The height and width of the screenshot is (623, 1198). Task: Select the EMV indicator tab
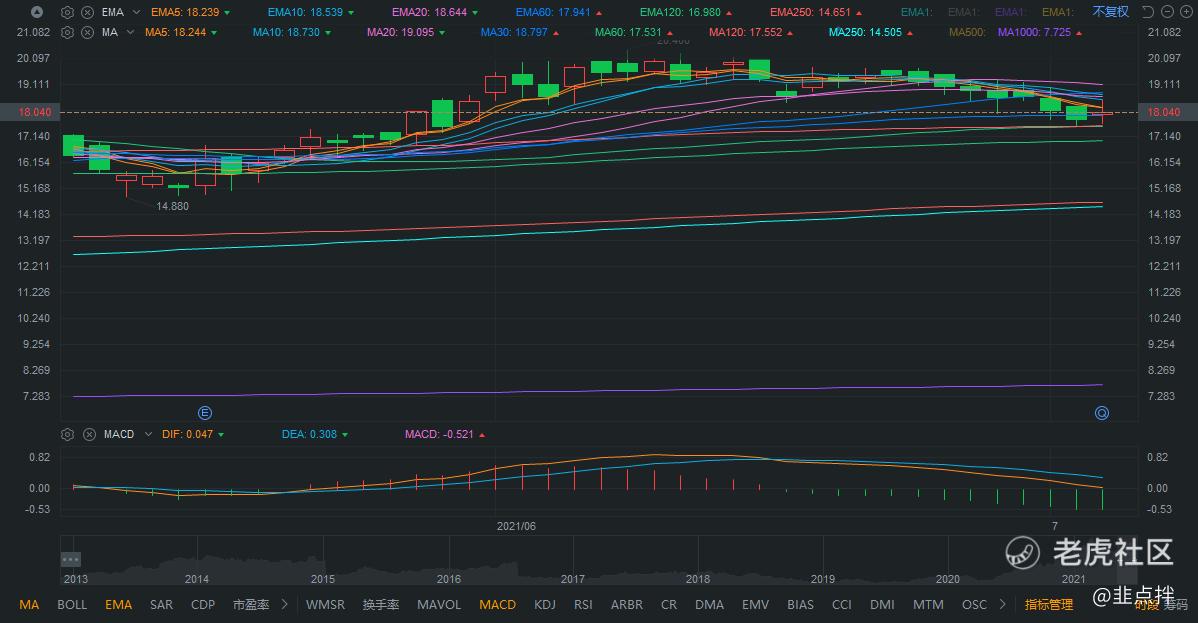(x=755, y=605)
